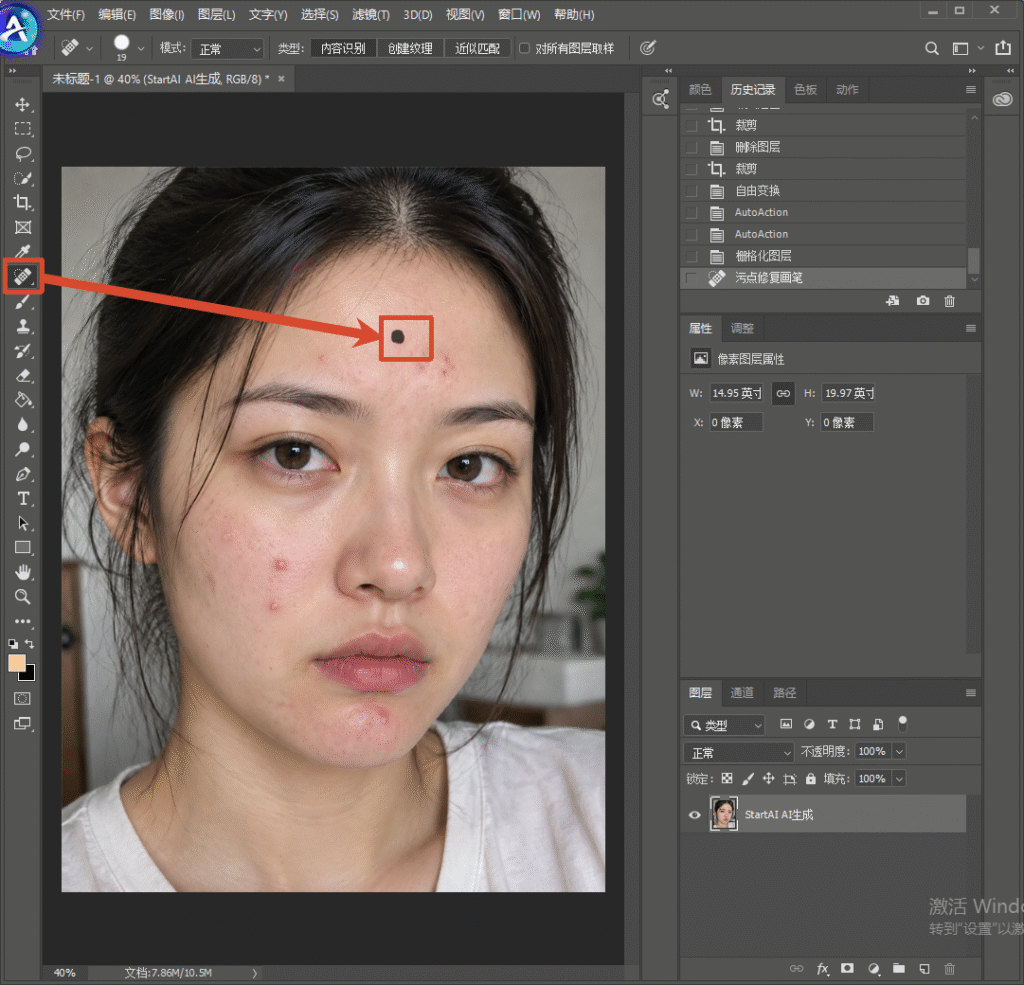Toggle link width and height
The image size is (1024, 985).
pos(783,393)
